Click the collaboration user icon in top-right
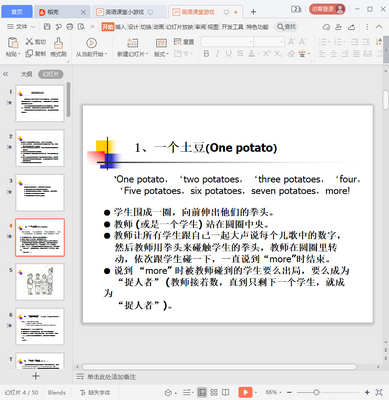 click(x=339, y=27)
